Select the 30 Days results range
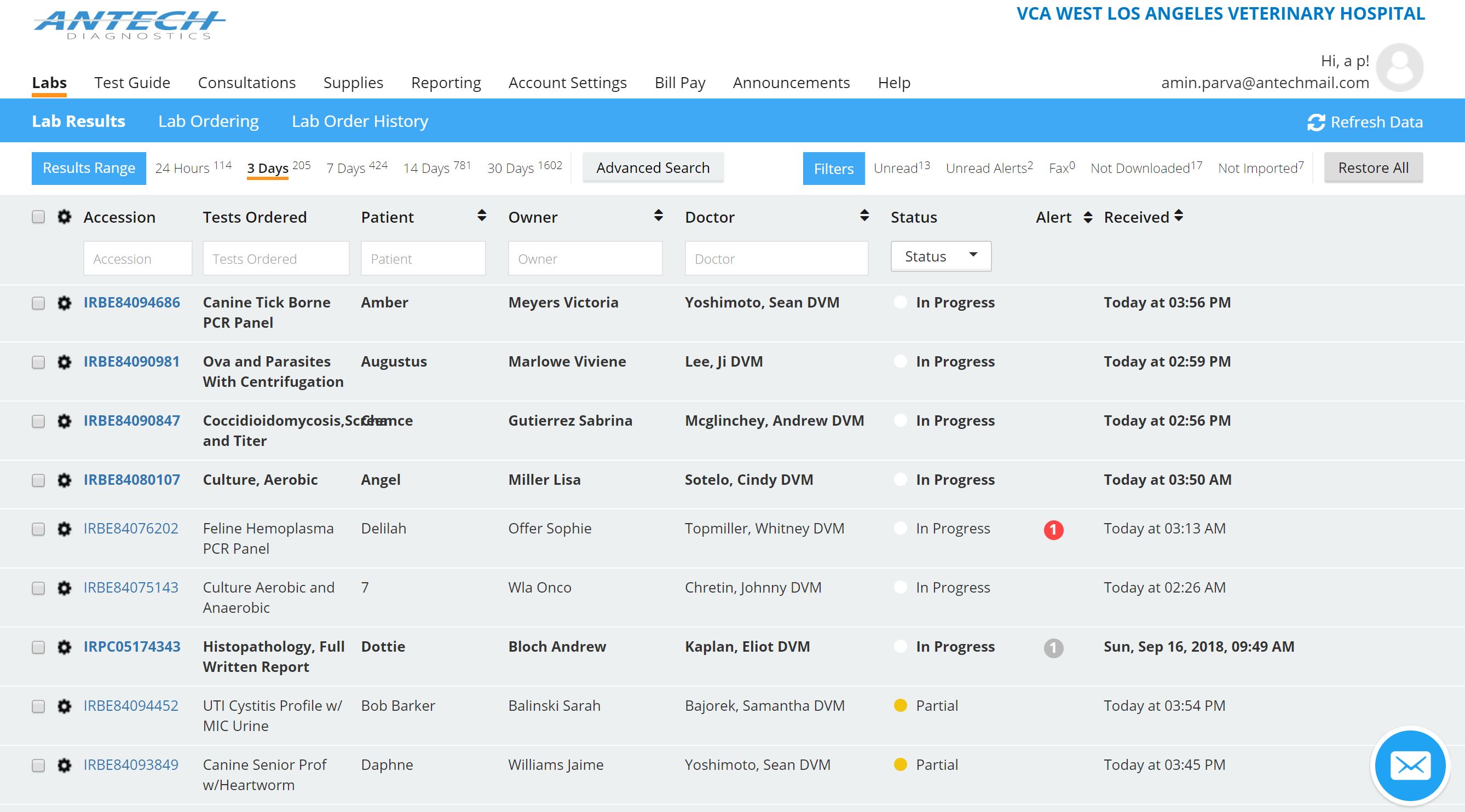Viewport: 1465px width, 812px height. (524, 167)
